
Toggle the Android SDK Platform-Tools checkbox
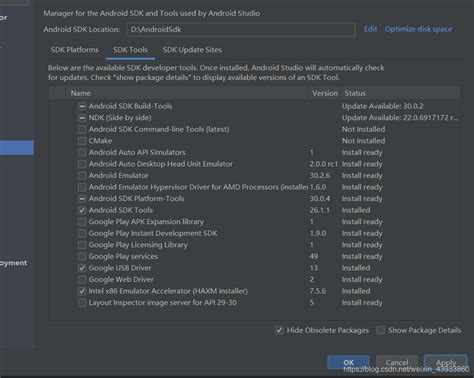click(82, 199)
